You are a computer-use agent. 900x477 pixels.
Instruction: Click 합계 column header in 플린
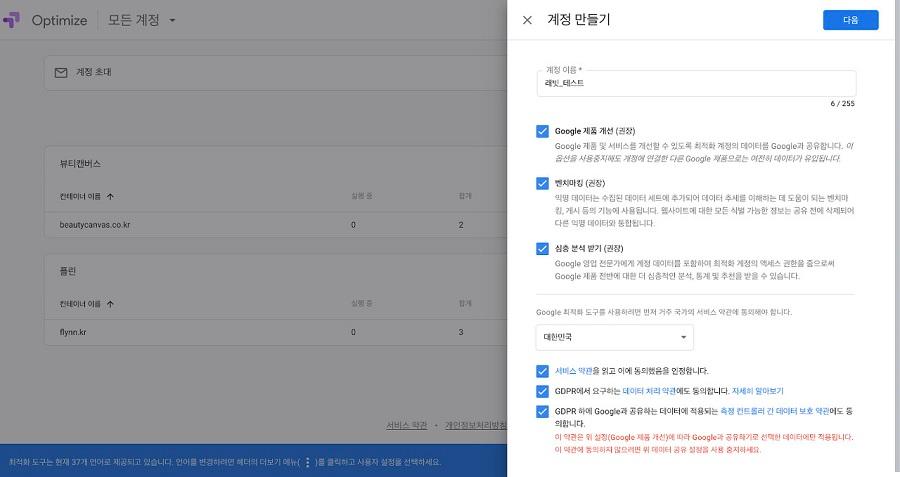point(465,303)
